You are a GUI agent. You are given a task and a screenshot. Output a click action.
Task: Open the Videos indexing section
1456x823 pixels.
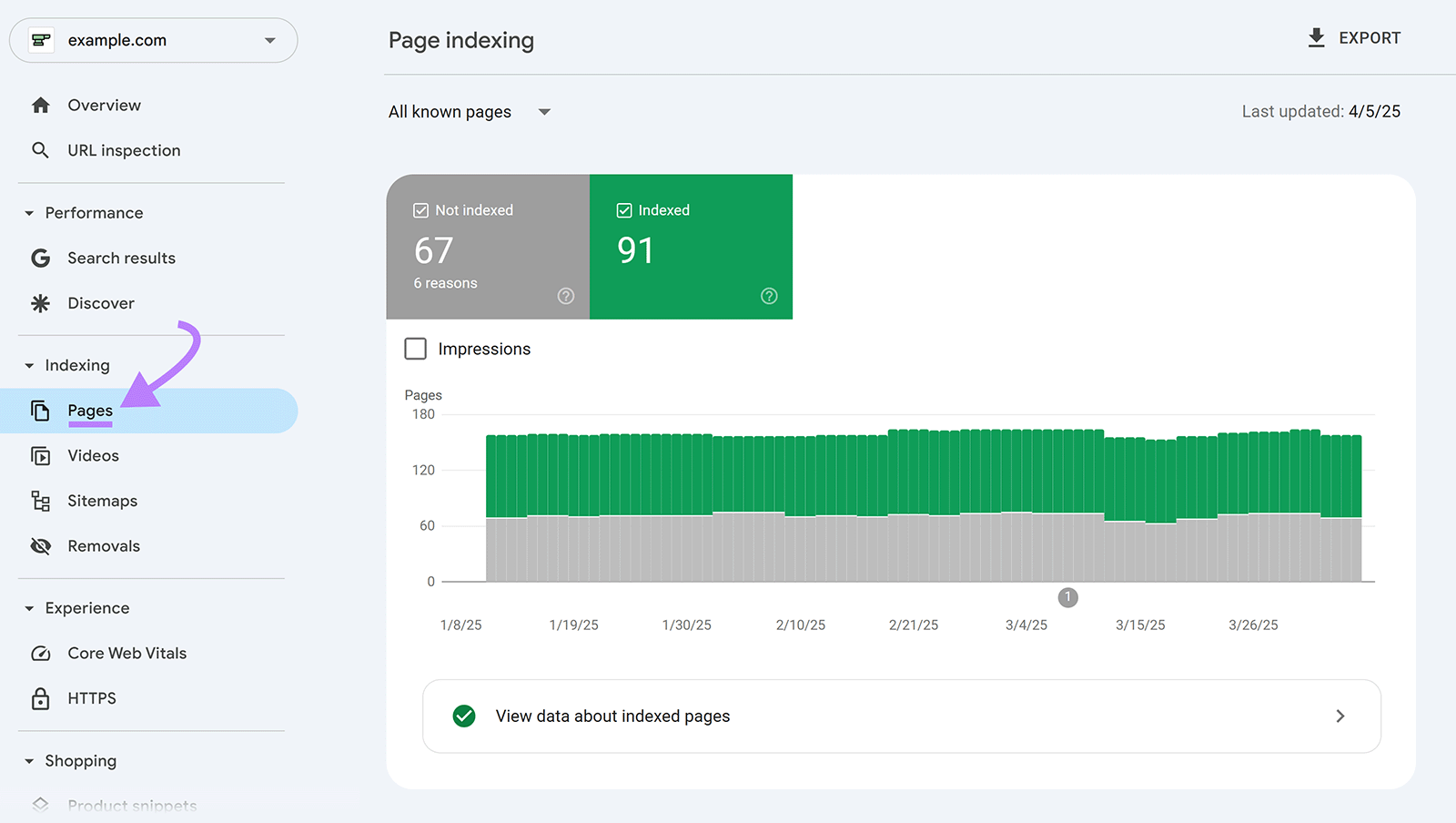[93, 455]
